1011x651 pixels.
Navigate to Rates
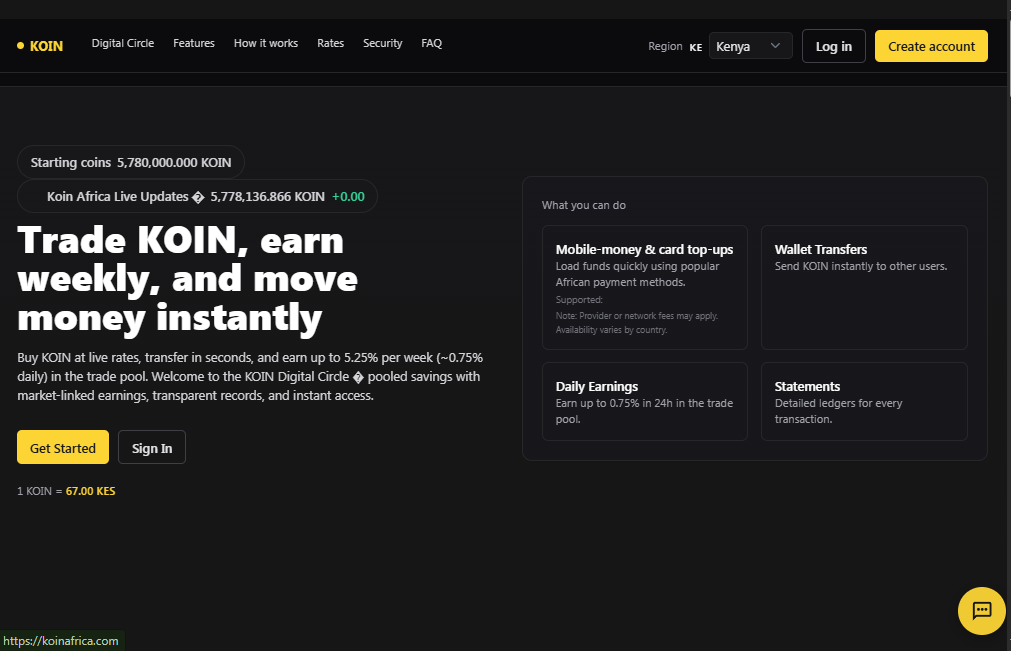tap(330, 43)
